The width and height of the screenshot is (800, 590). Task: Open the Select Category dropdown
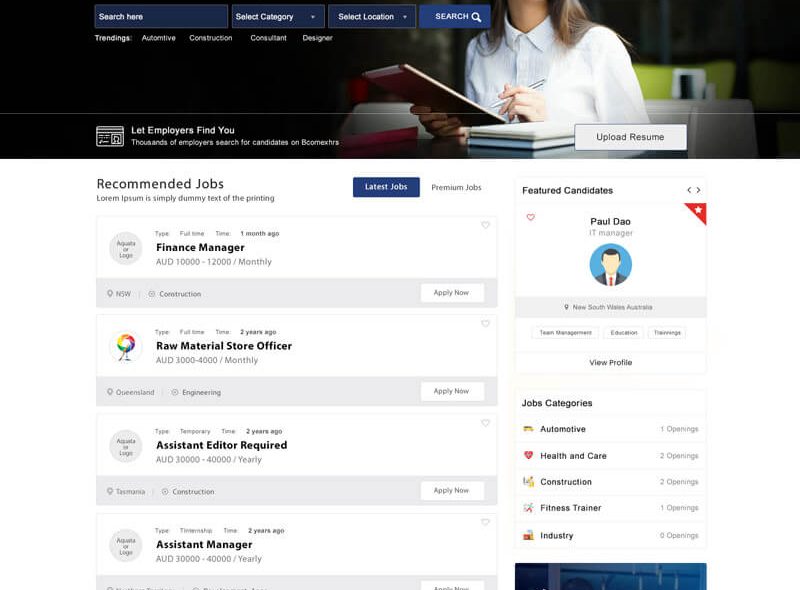point(278,17)
